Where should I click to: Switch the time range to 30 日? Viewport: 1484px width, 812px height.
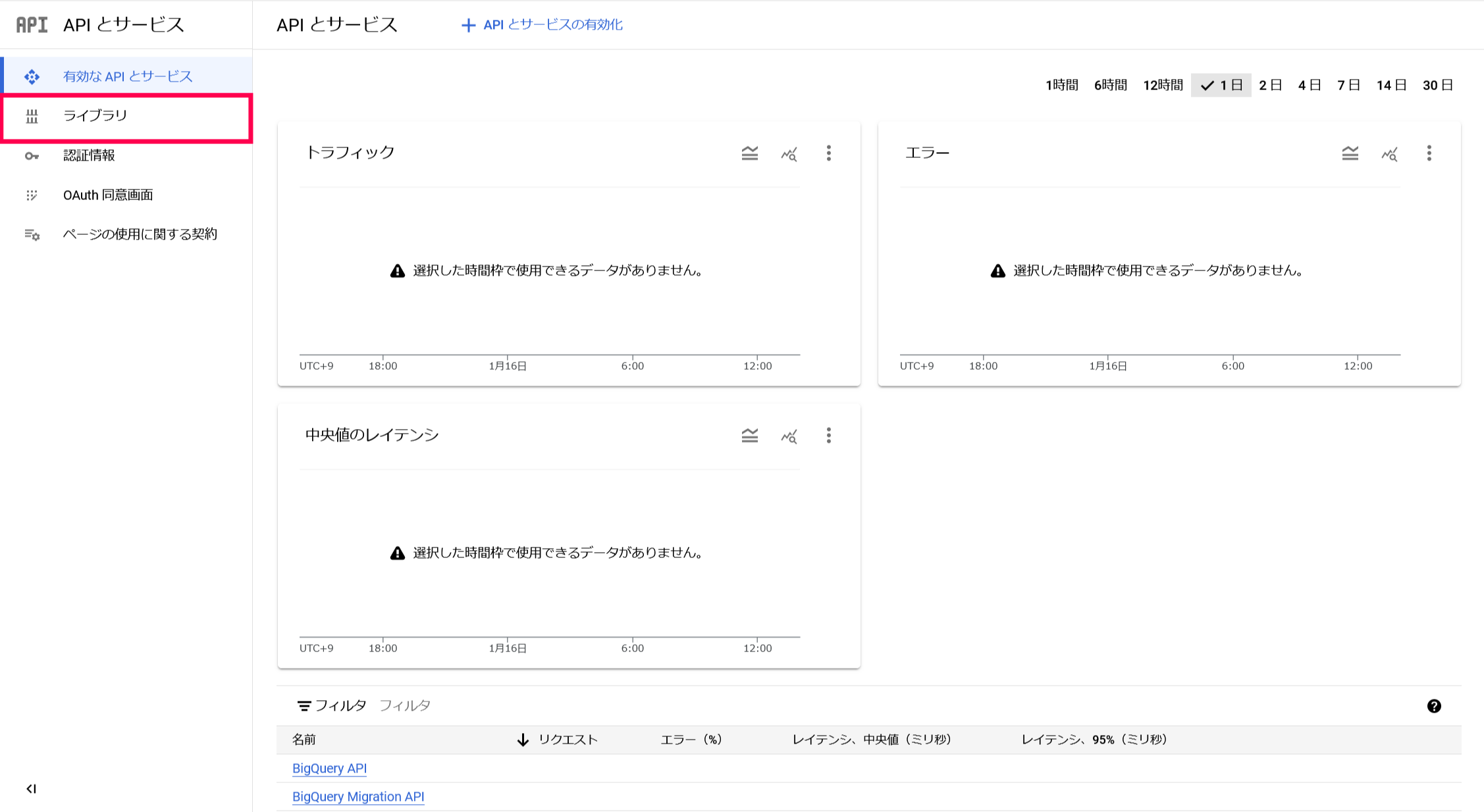[x=1438, y=84]
